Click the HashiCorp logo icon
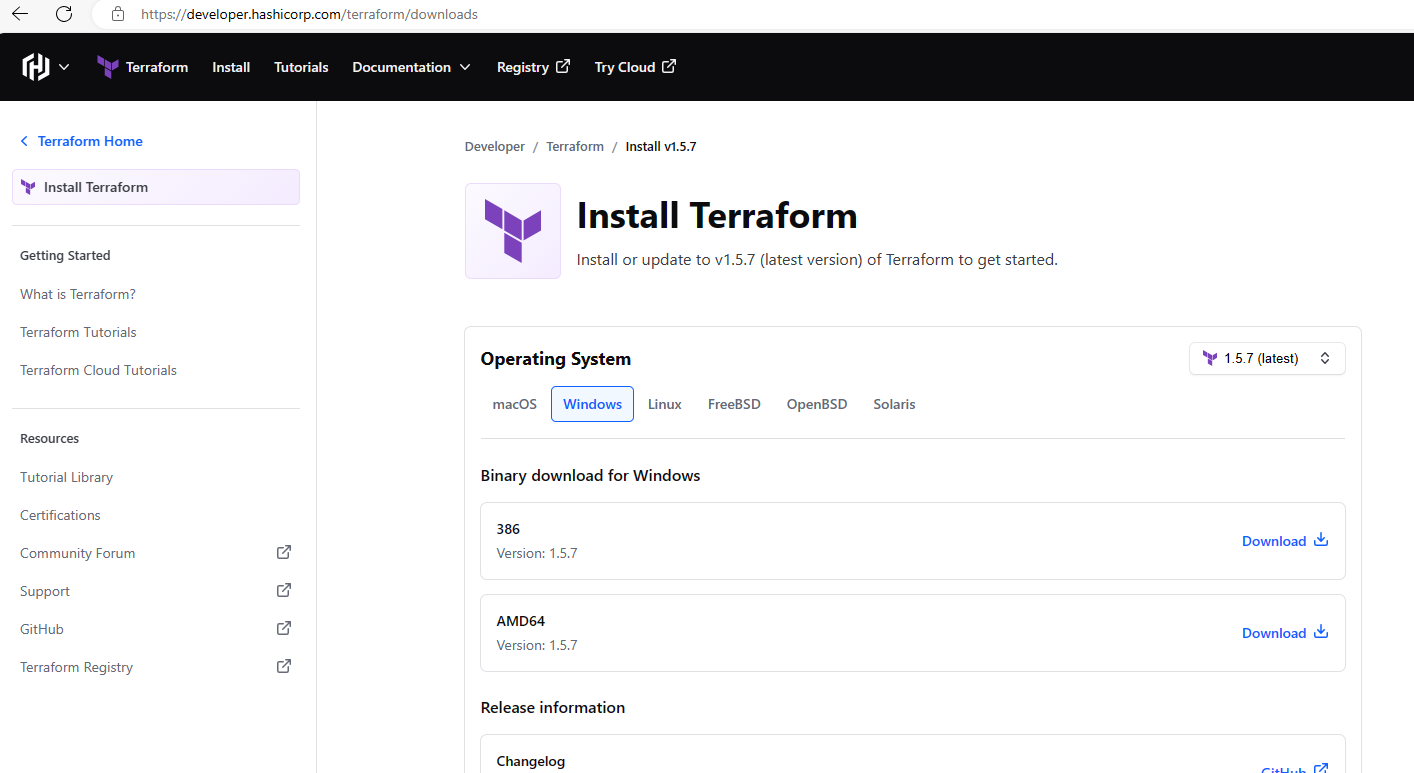The width and height of the screenshot is (1414, 773). 36,67
